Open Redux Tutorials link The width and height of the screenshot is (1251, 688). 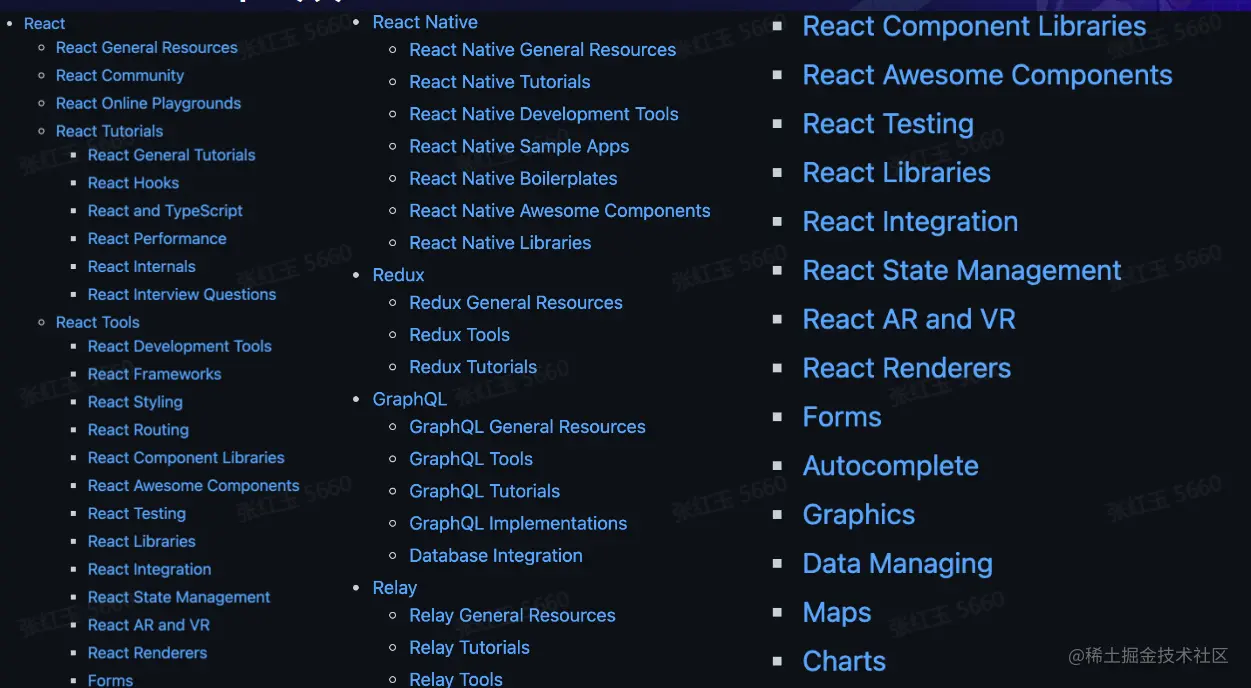click(473, 367)
